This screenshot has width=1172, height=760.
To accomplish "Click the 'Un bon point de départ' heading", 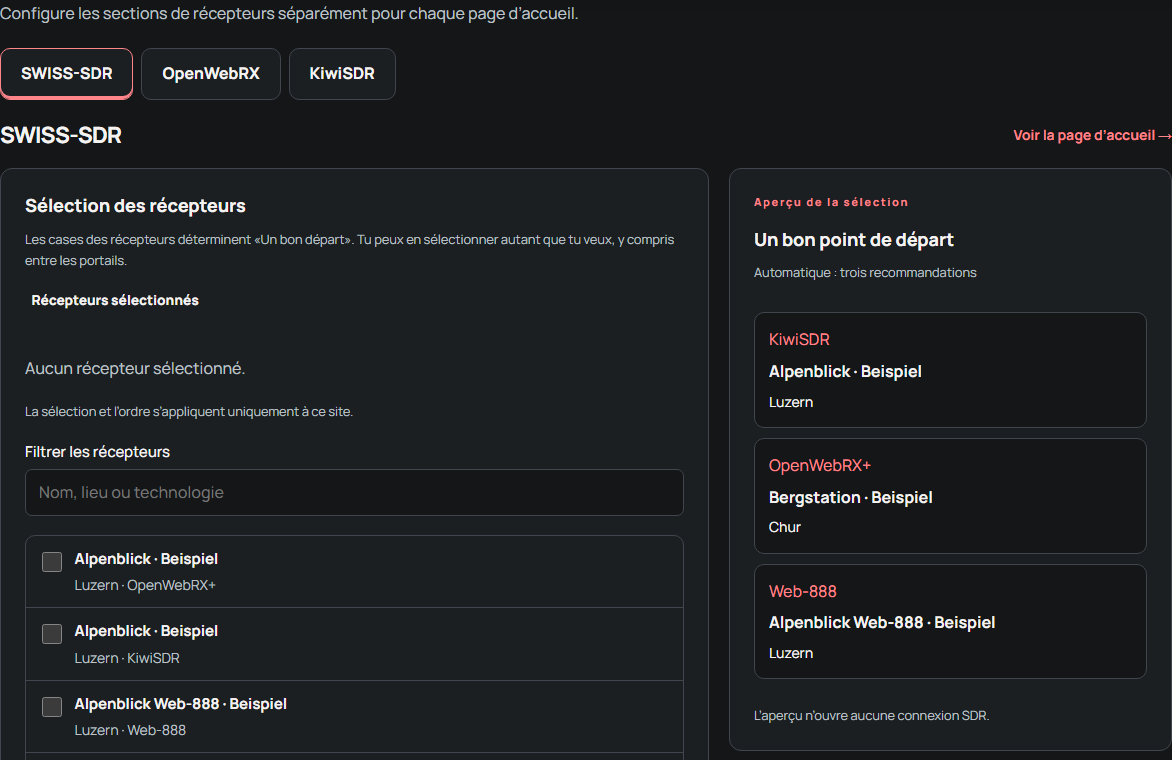I will click(x=854, y=240).
